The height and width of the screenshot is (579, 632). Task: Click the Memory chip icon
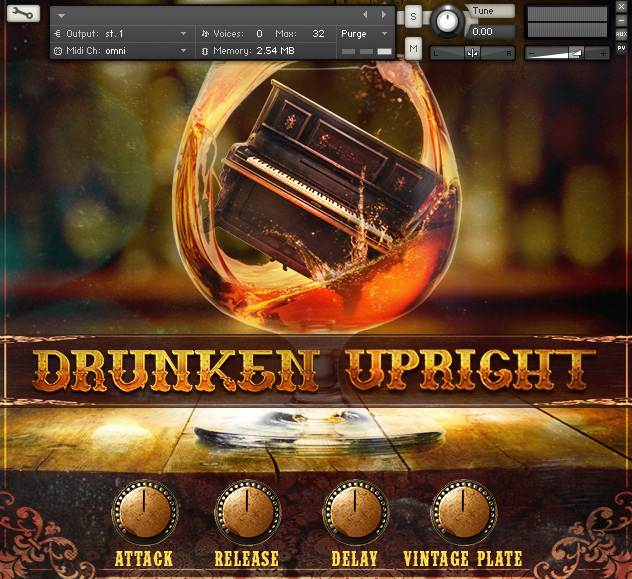(x=205, y=51)
